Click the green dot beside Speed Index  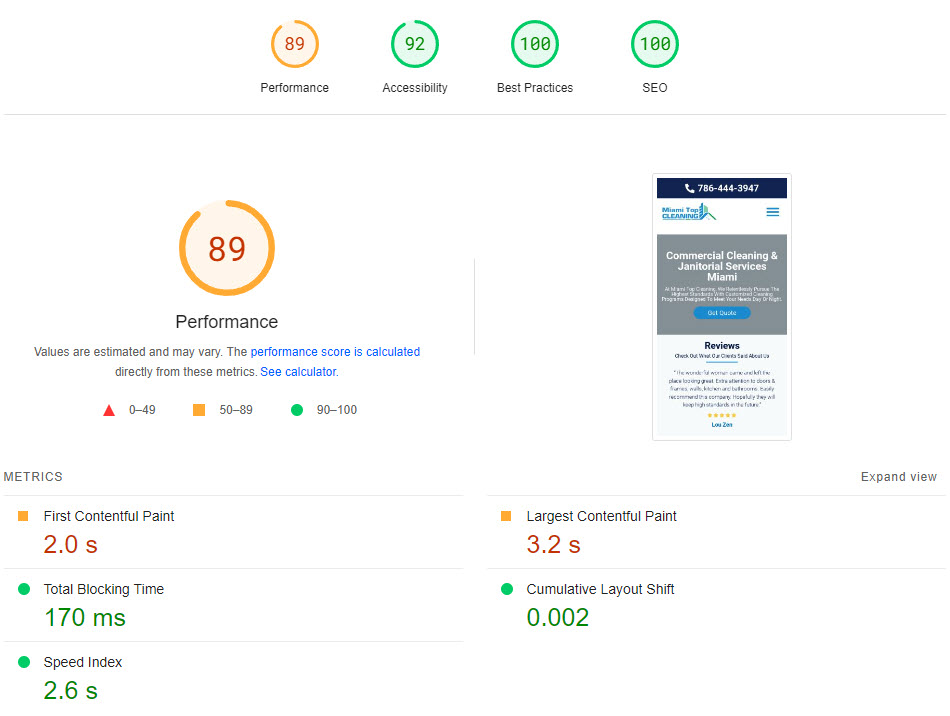[24, 662]
